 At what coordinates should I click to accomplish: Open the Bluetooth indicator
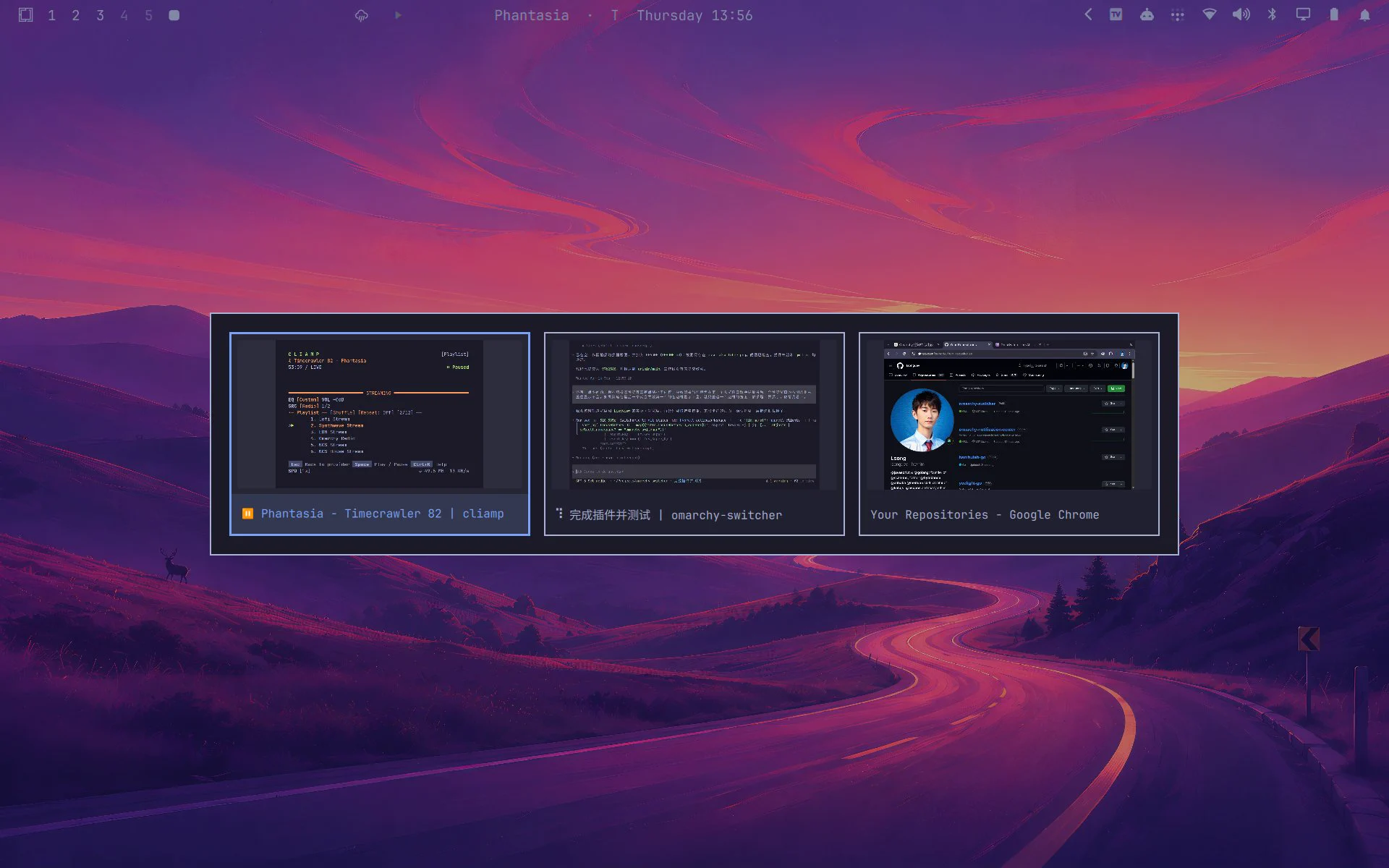[1272, 14]
